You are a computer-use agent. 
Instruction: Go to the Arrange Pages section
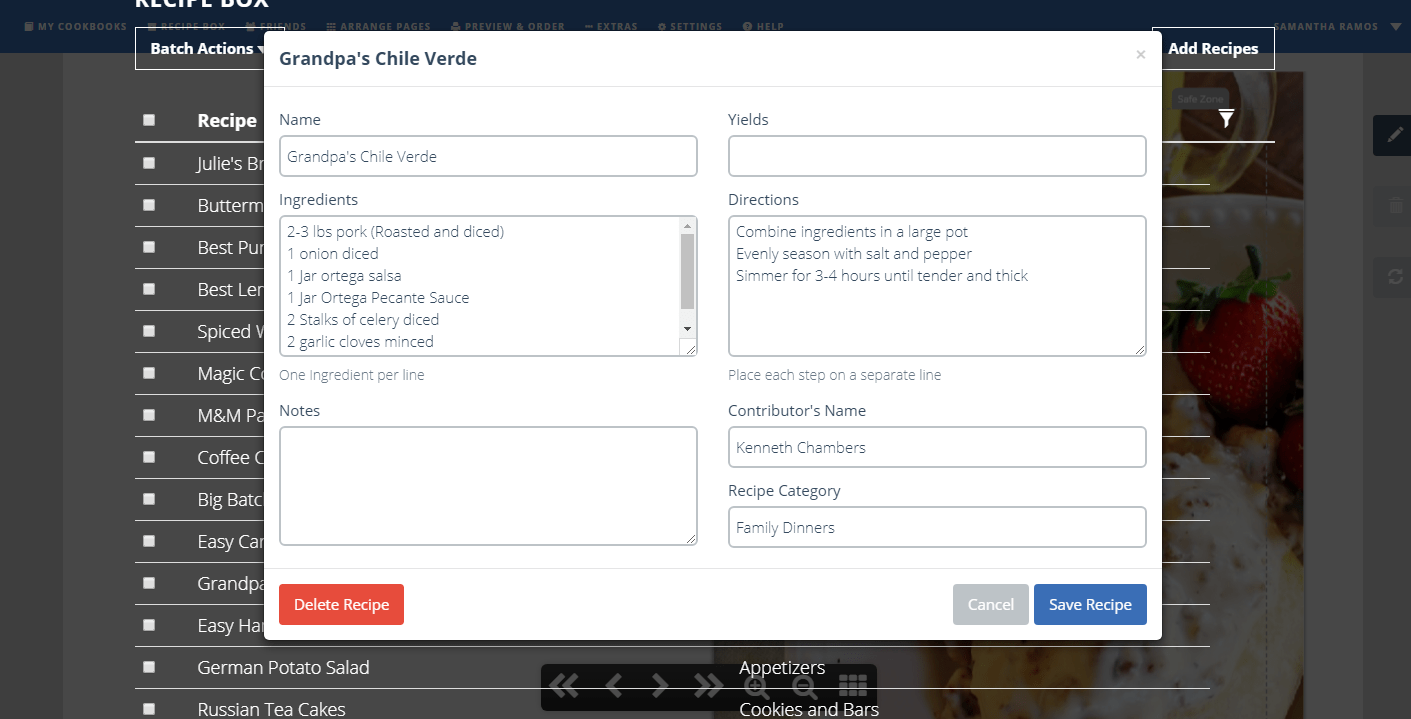point(378,26)
